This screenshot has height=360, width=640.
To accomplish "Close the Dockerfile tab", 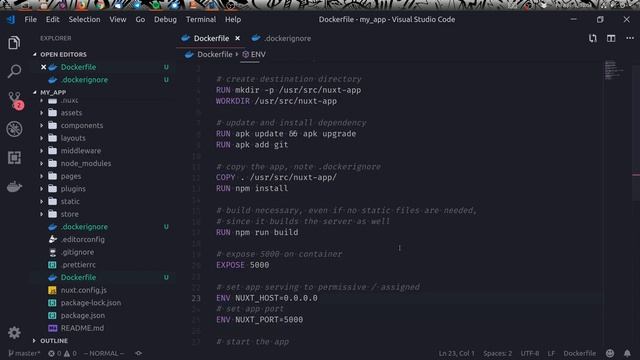I will point(237,38).
